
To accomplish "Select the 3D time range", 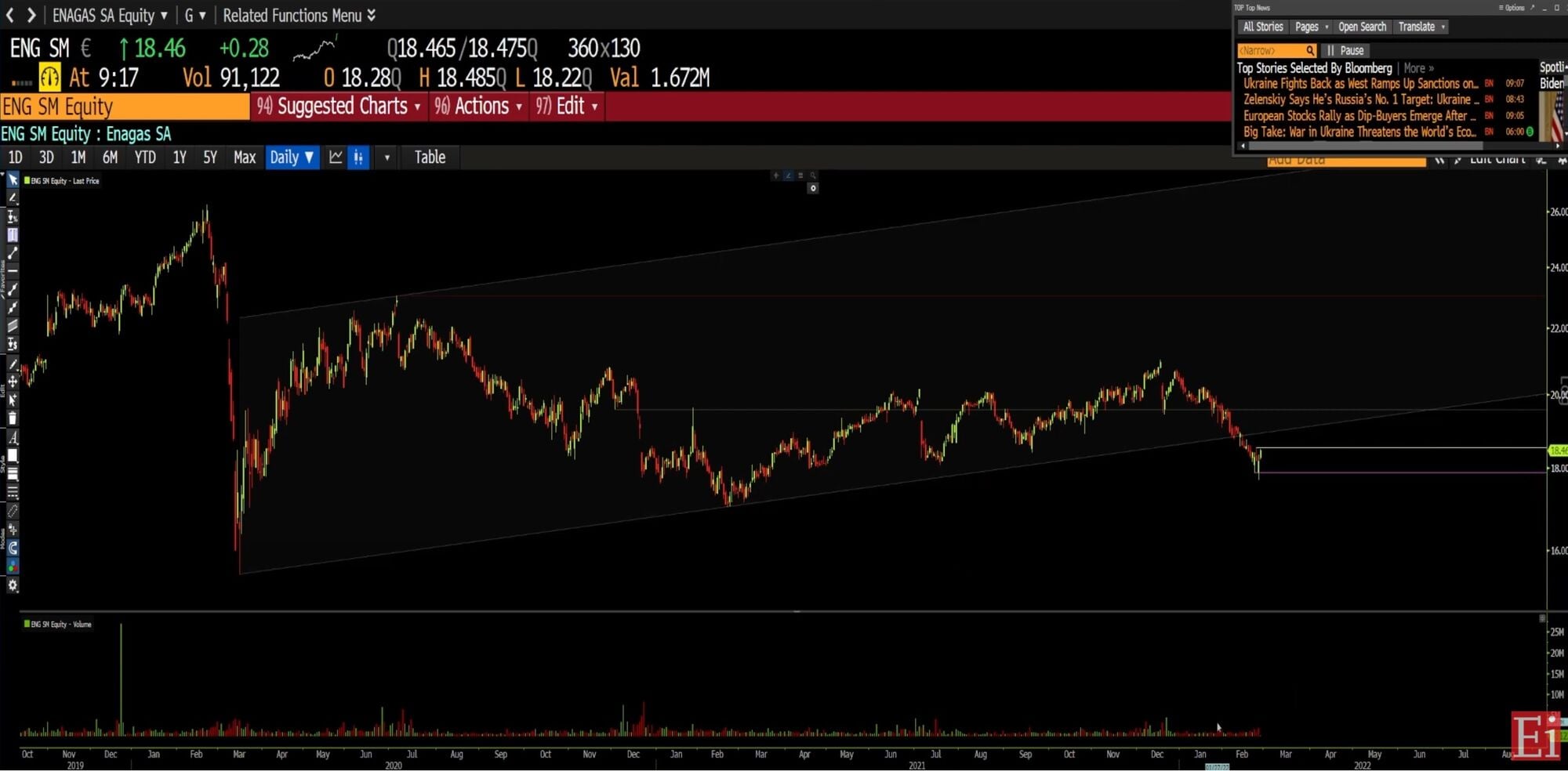I will (x=46, y=157).
